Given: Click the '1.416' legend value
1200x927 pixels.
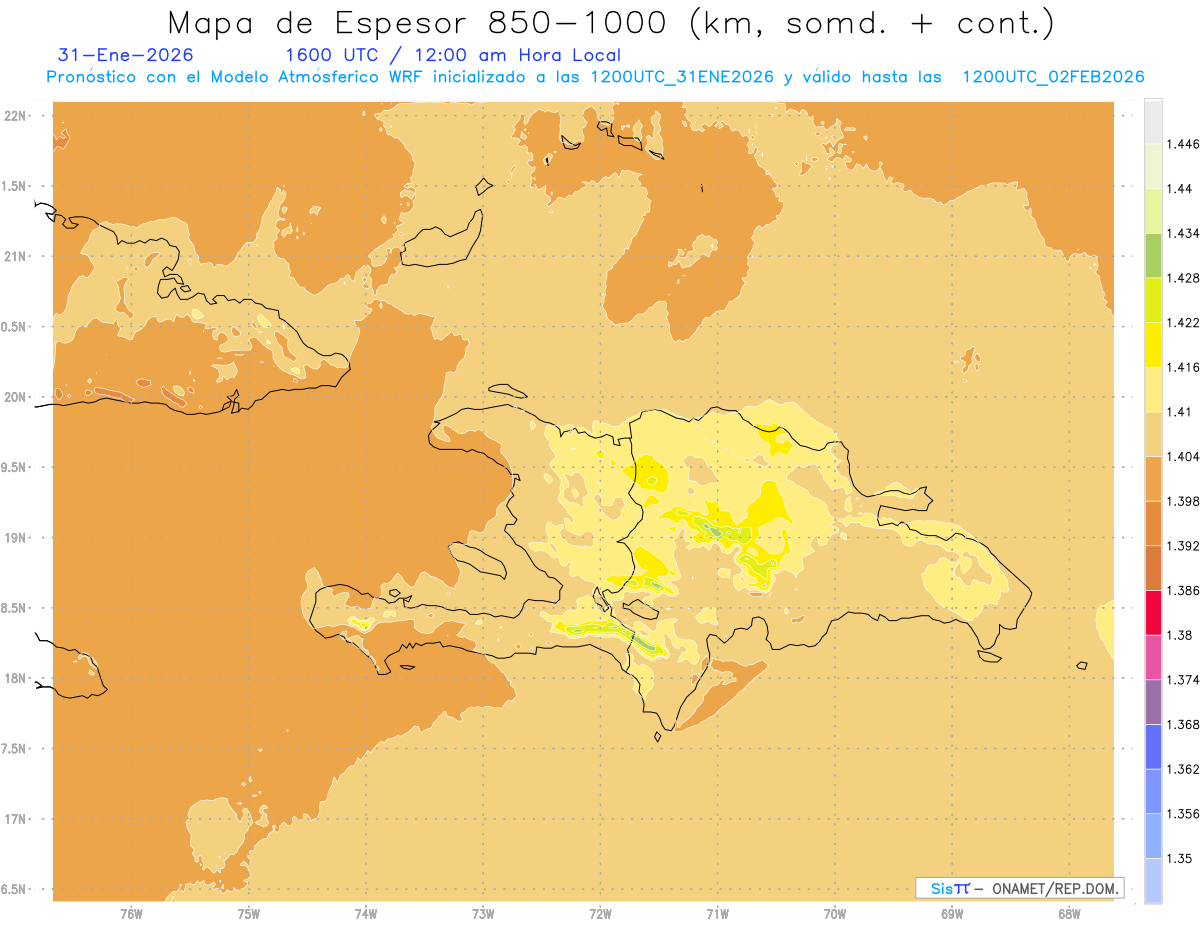Looking at the screenshot, I should click(1184, 367).
